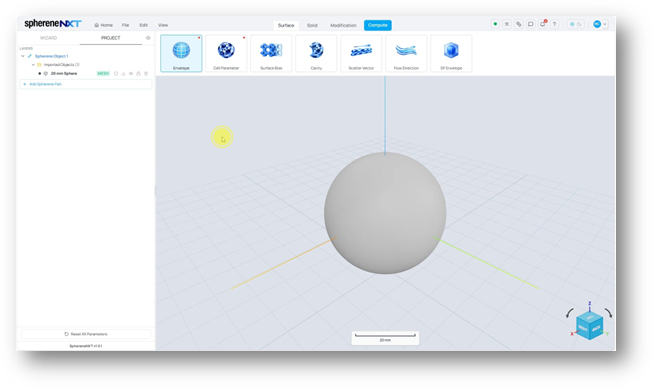Click Add Spherene Part
Screen dimensions: 654x390
pos(86,84)
